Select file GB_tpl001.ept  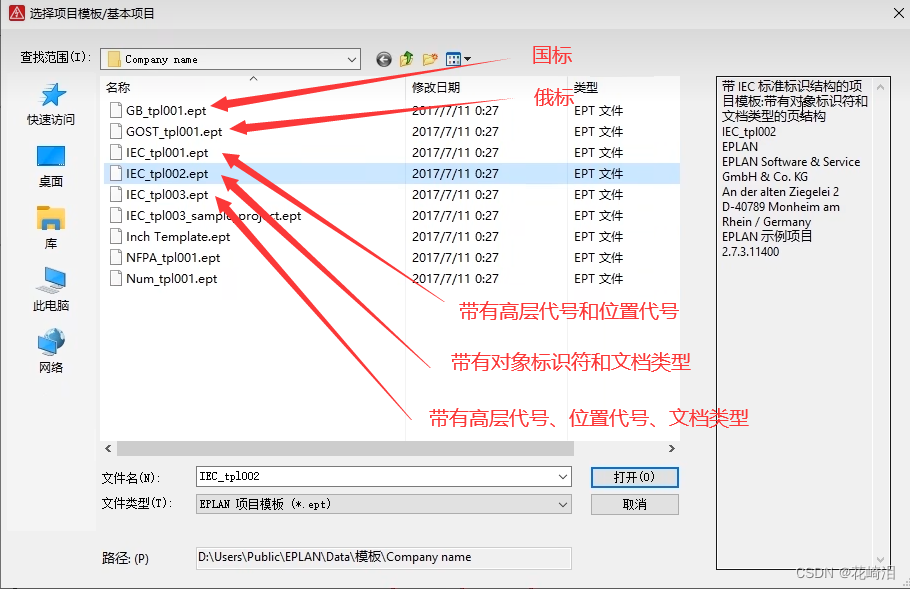pyautogui.click(x=166, y=110)
